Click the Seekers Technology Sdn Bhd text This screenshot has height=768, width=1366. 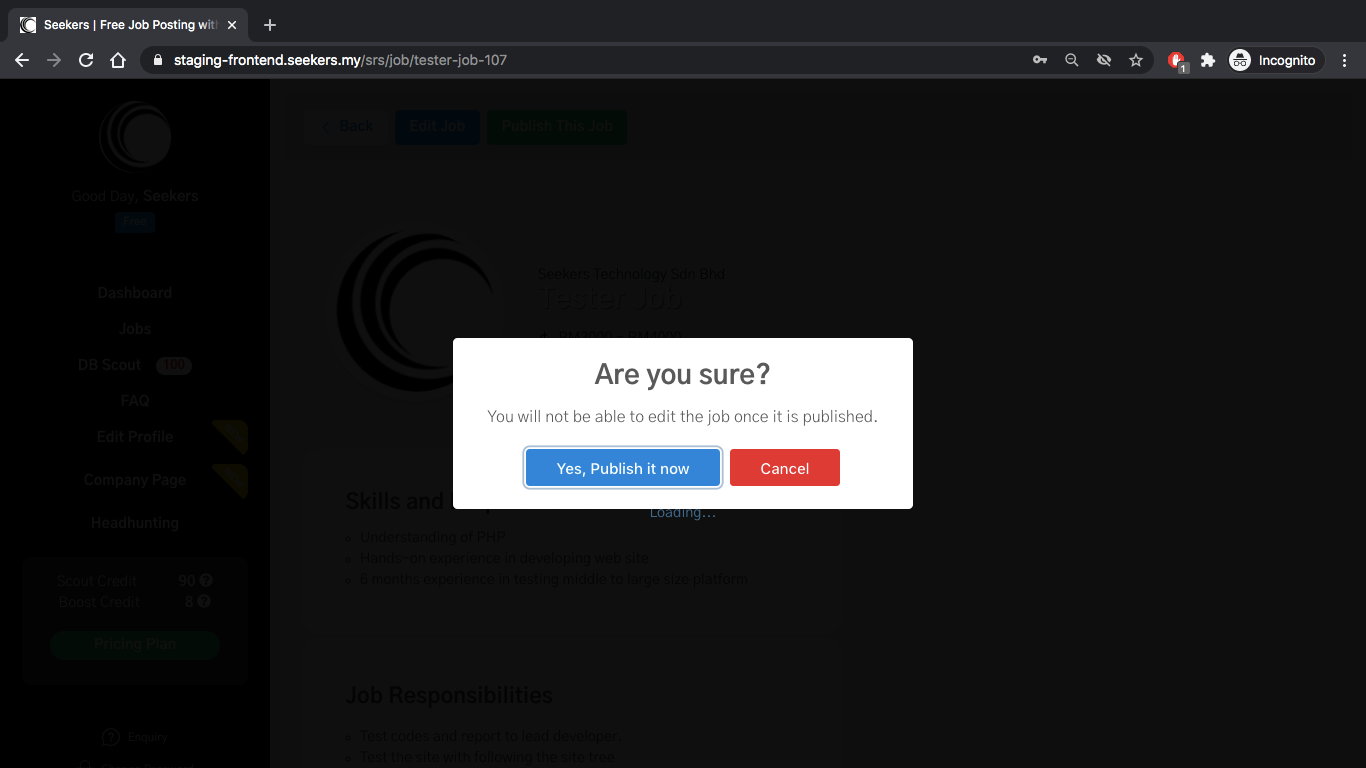632,274
